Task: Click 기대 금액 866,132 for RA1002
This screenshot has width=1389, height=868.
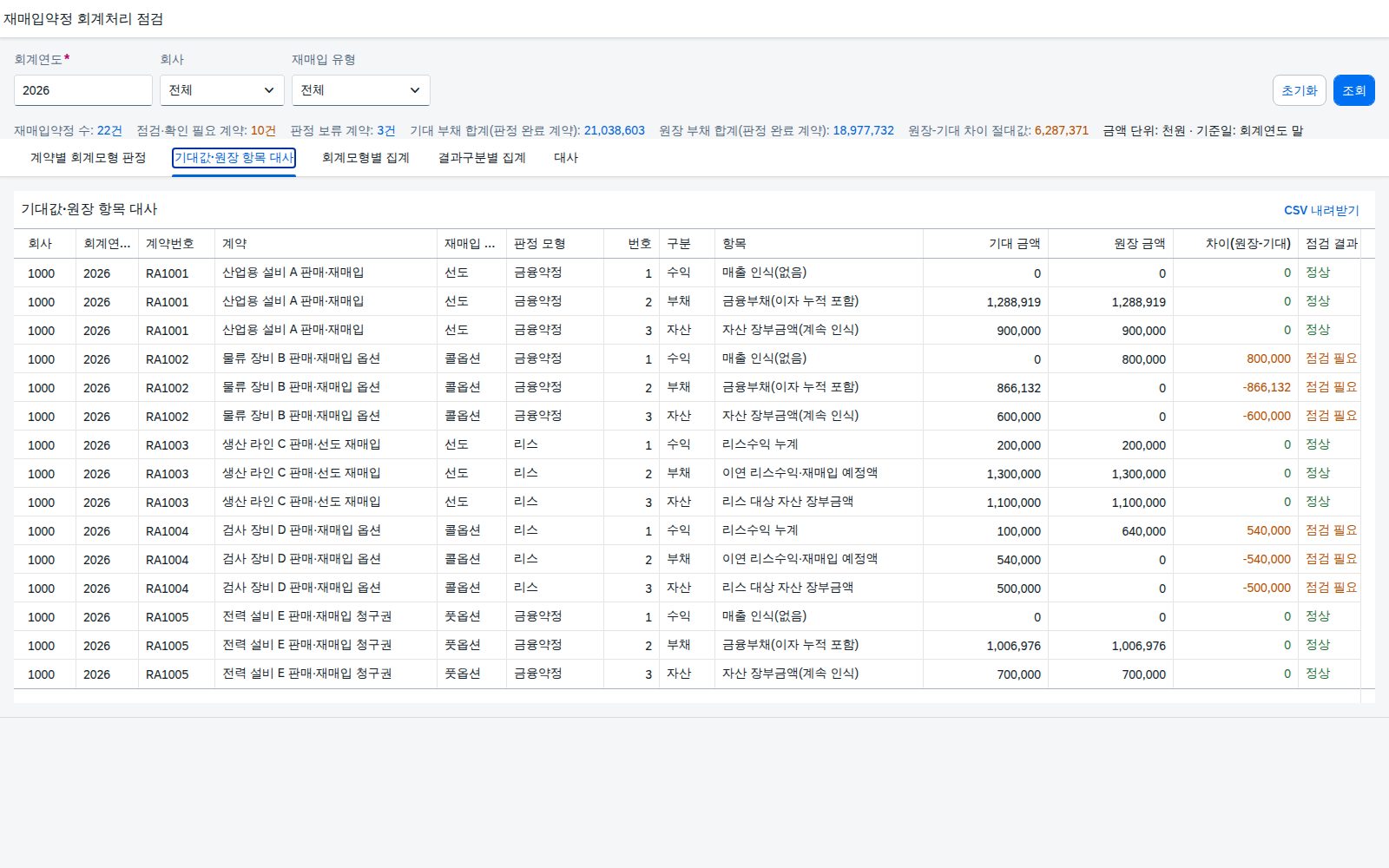Action: (x=1018, y=388)
